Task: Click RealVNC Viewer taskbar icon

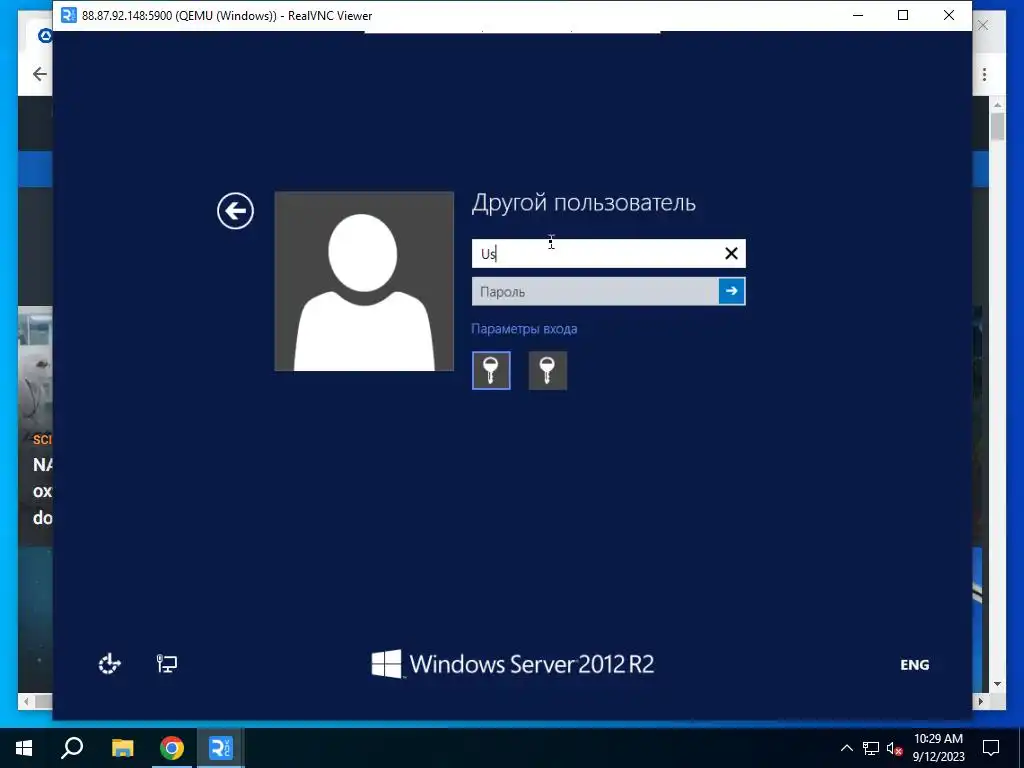Action: (x=221, y=748)
